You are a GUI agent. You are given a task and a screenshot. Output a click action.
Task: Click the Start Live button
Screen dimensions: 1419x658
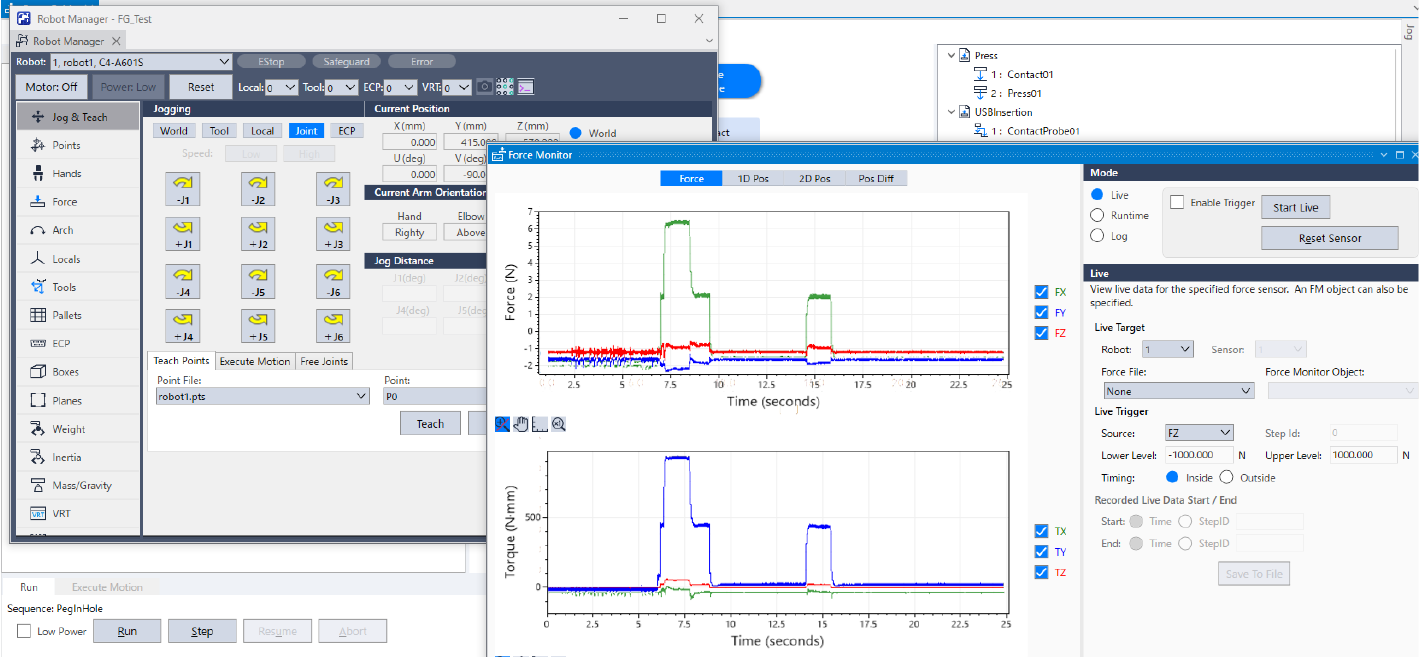pos(1295,208)
